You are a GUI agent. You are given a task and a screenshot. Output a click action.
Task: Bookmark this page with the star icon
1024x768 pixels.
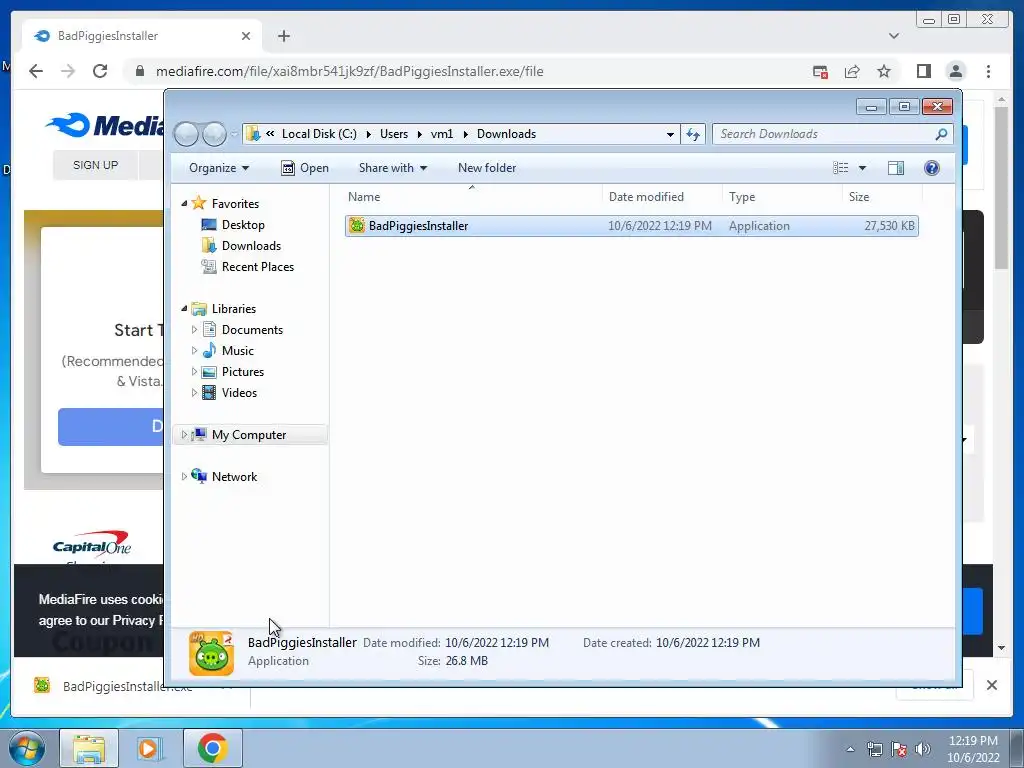pos(884,71)
